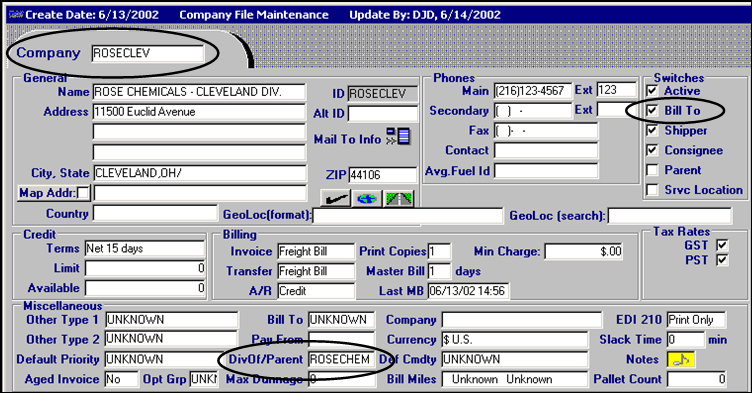Uncheck the Consignee checkbox

(x=652, y=150)
